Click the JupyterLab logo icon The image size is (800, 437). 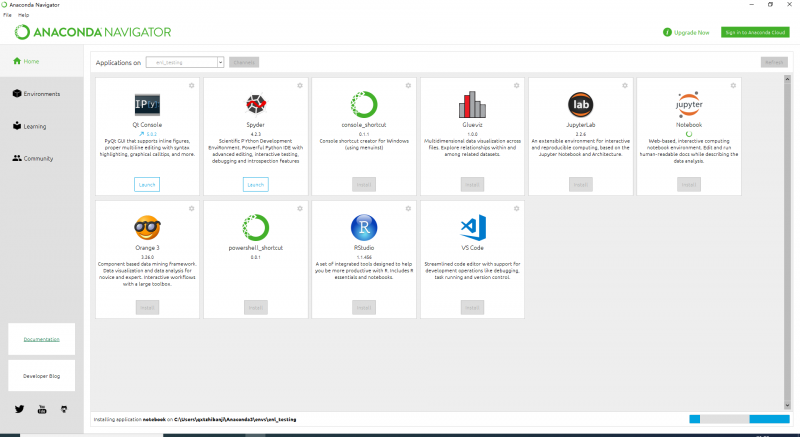point(580,103)
